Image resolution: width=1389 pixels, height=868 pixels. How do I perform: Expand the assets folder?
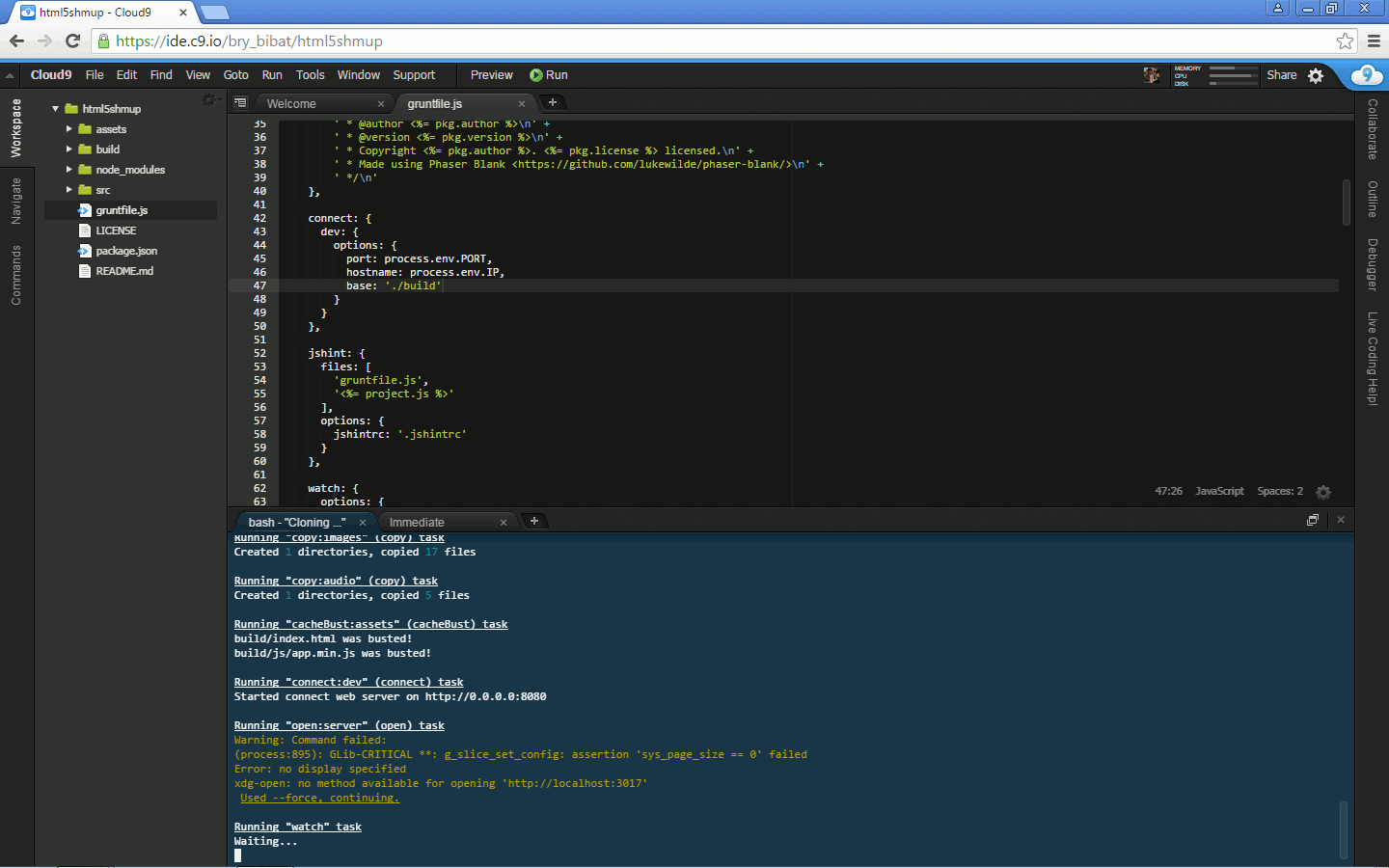click(x=69, y=129)
